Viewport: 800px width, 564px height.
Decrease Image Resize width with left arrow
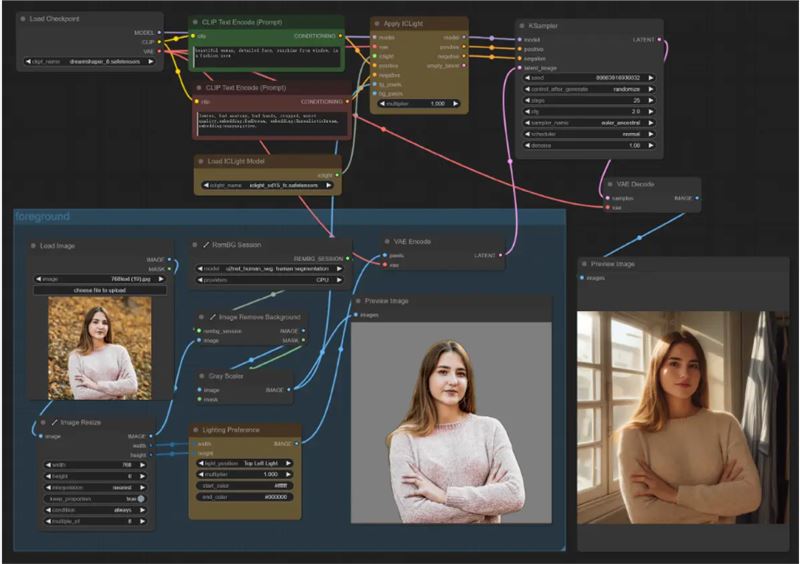[48, 465]
